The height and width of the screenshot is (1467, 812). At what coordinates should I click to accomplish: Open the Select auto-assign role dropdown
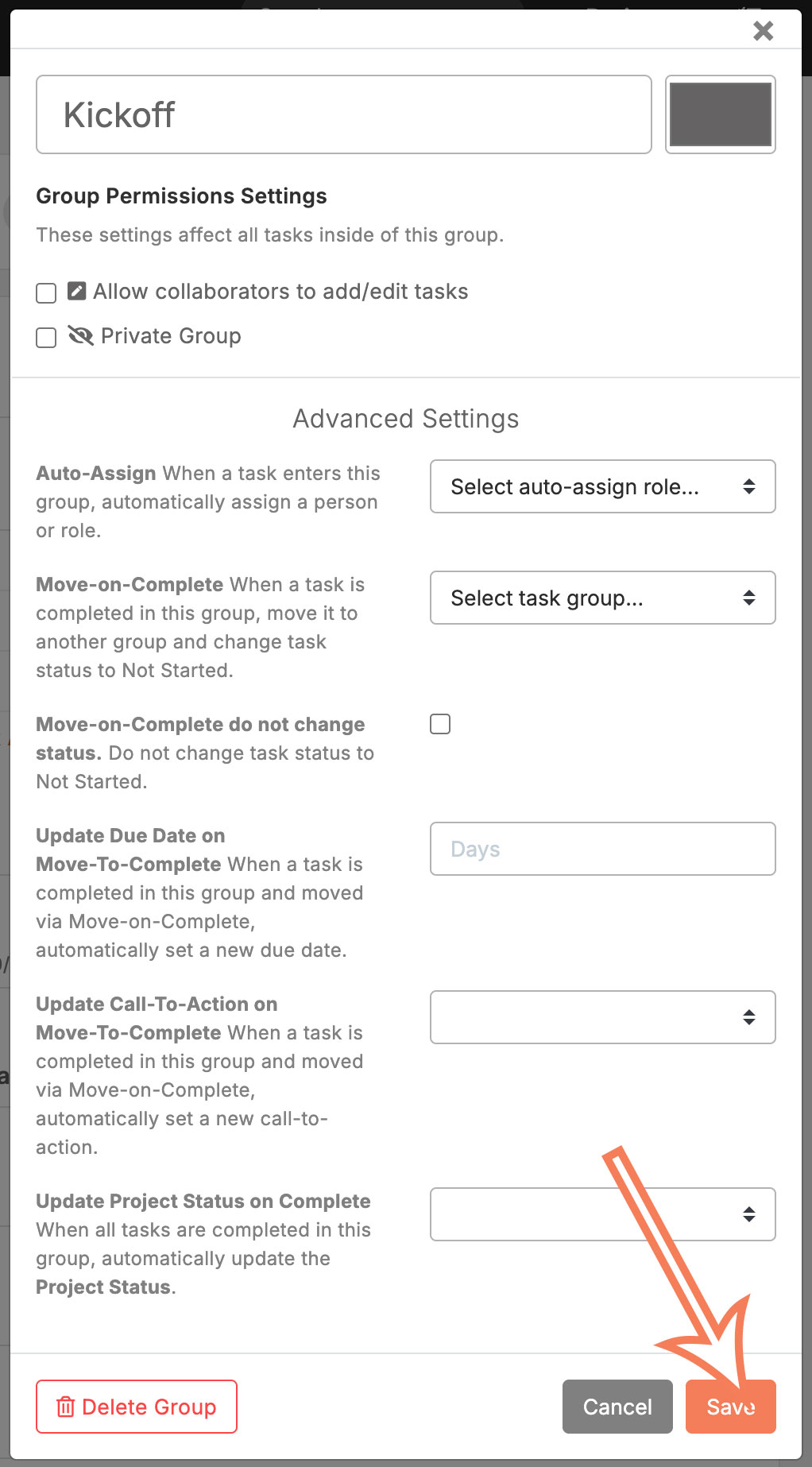point(603,486)
